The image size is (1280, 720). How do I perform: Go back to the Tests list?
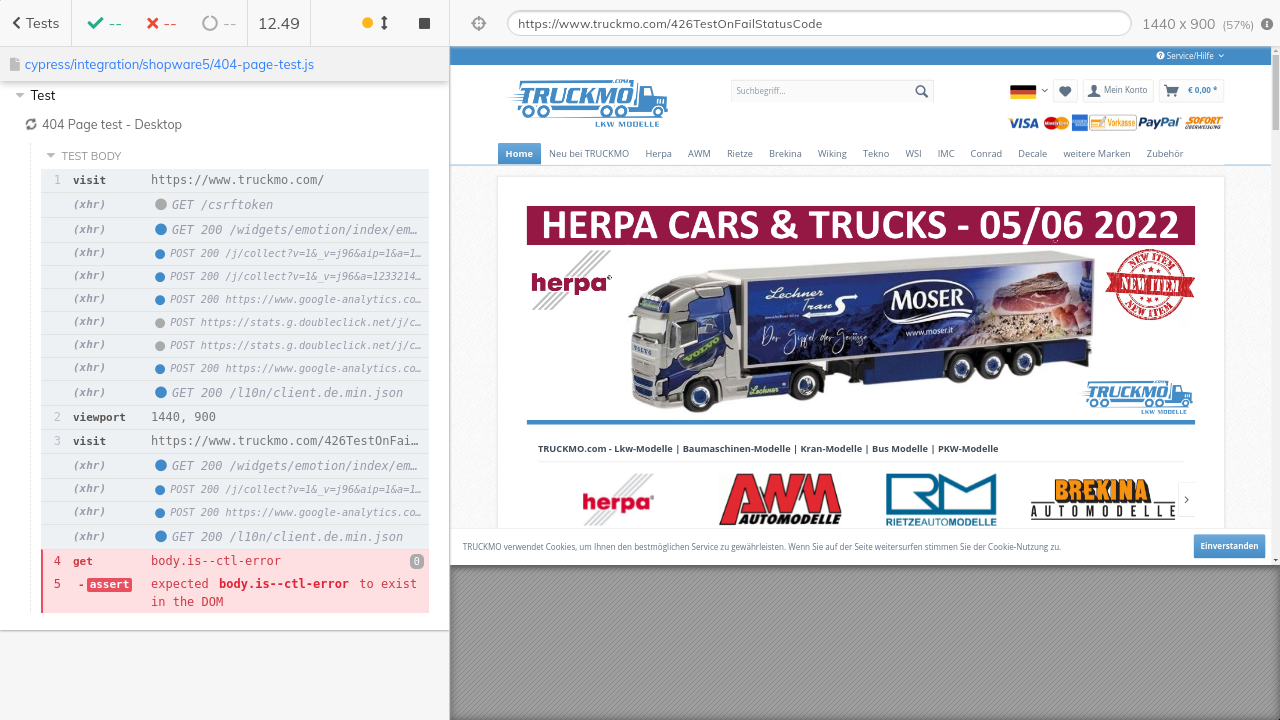35,23
